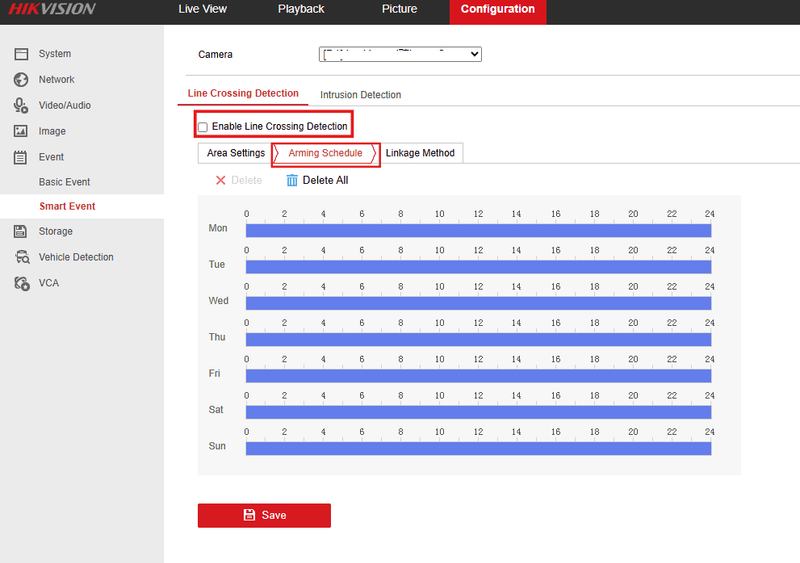Click the Friday schedule bar
Image resolution: width=800 pixels, height=563 pixels.
tap(479, 376)
